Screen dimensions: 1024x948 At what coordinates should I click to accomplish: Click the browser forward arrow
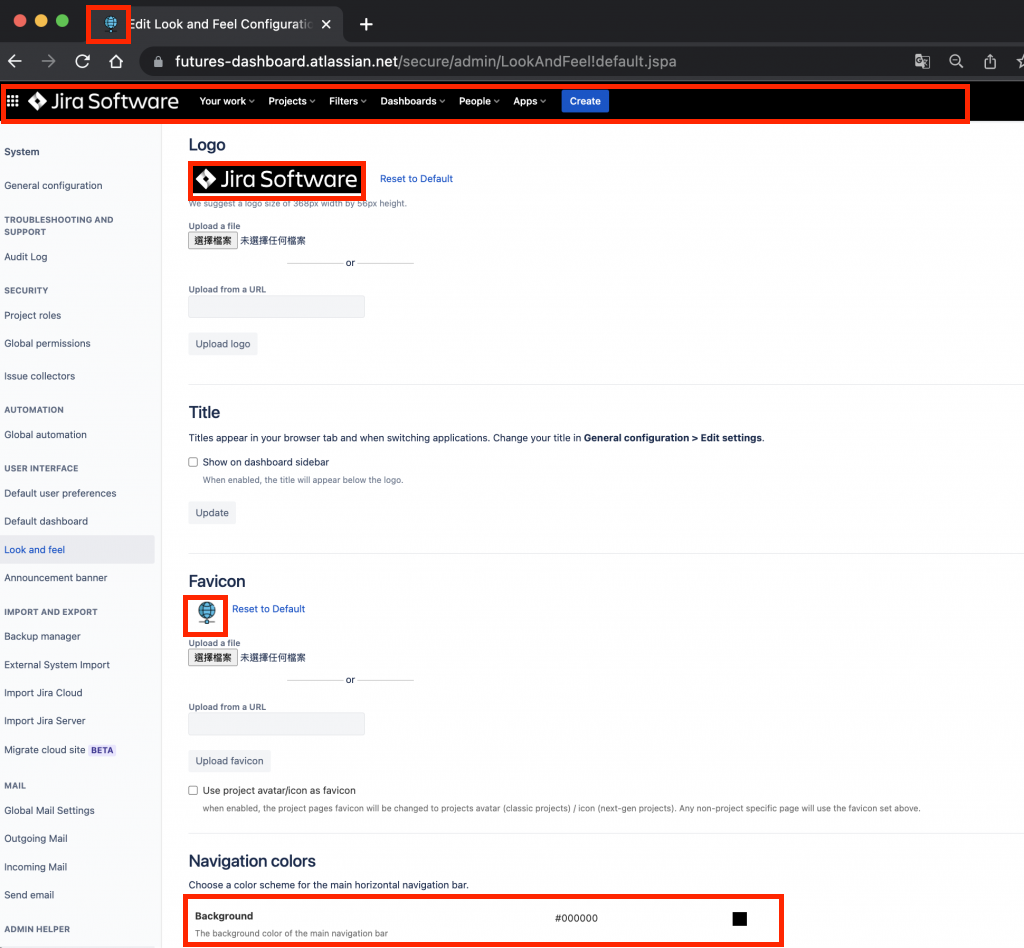[x=49, y=61]
